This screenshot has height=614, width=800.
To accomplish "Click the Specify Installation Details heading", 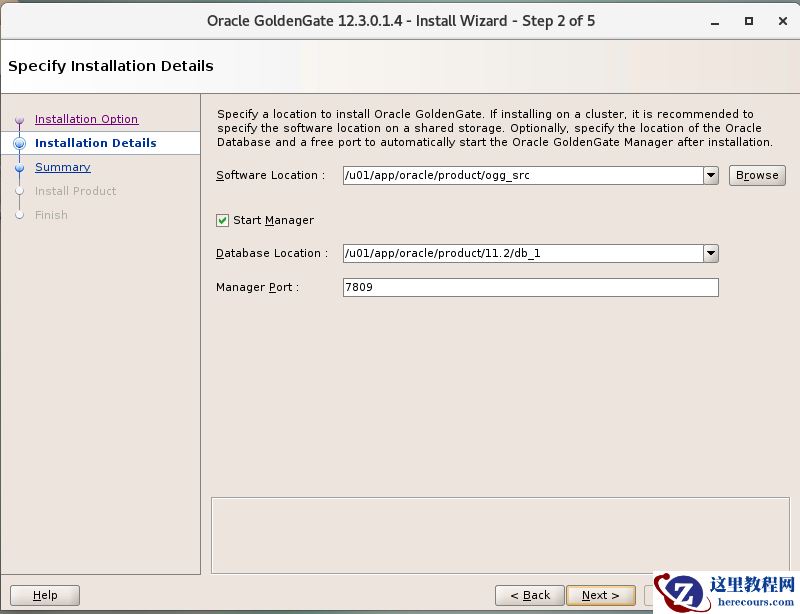I will pyautogui.click(x=111, y=66).
